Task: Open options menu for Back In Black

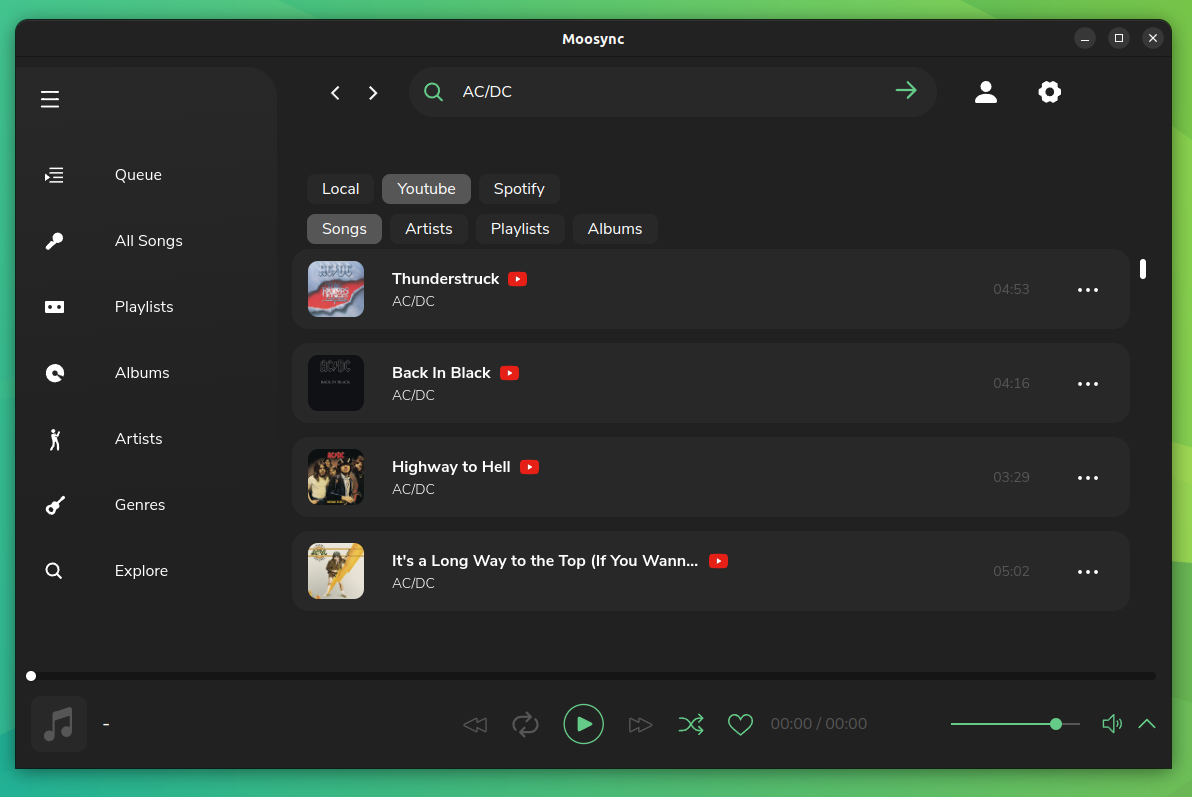Action: 1087,383
